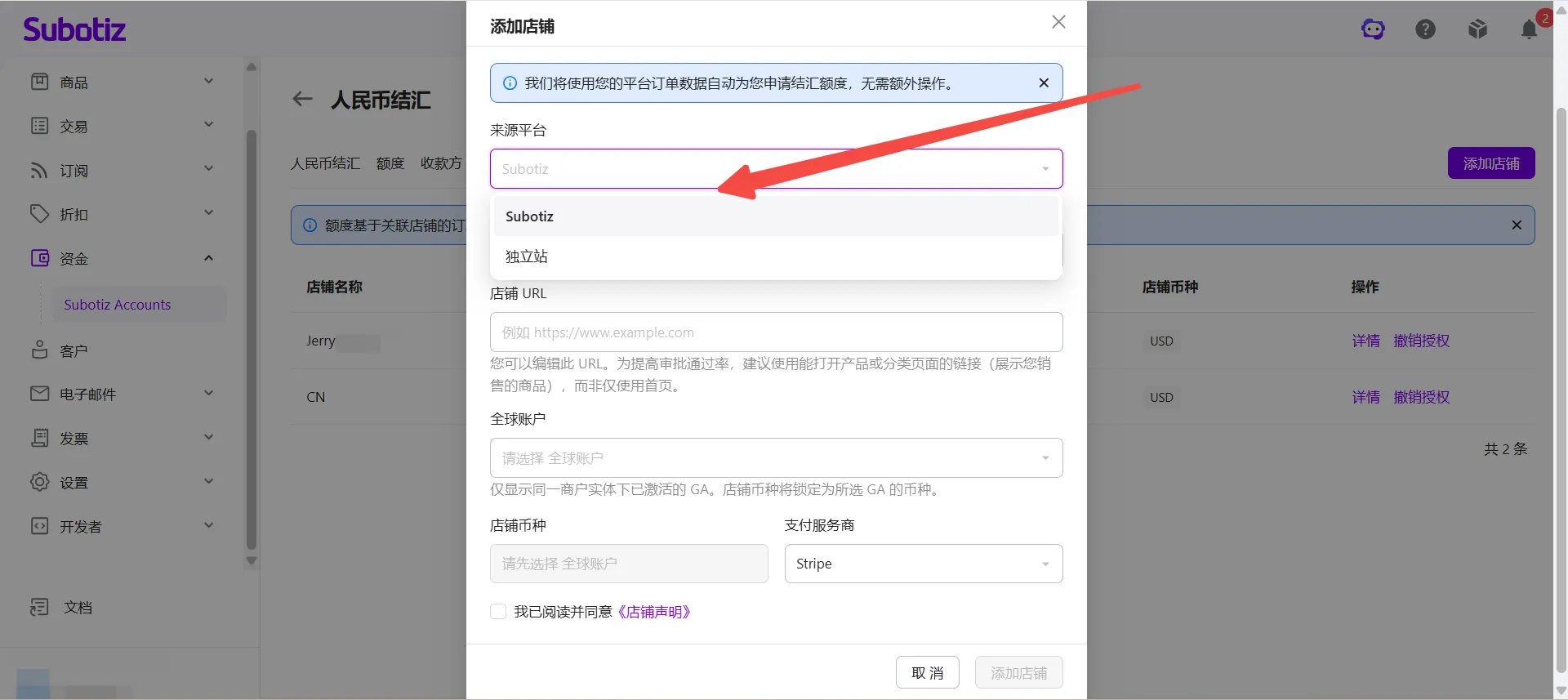Go back using the arrow beside 人民币结汇
The image size is (1568, 700).
click(x=303, y=100)
